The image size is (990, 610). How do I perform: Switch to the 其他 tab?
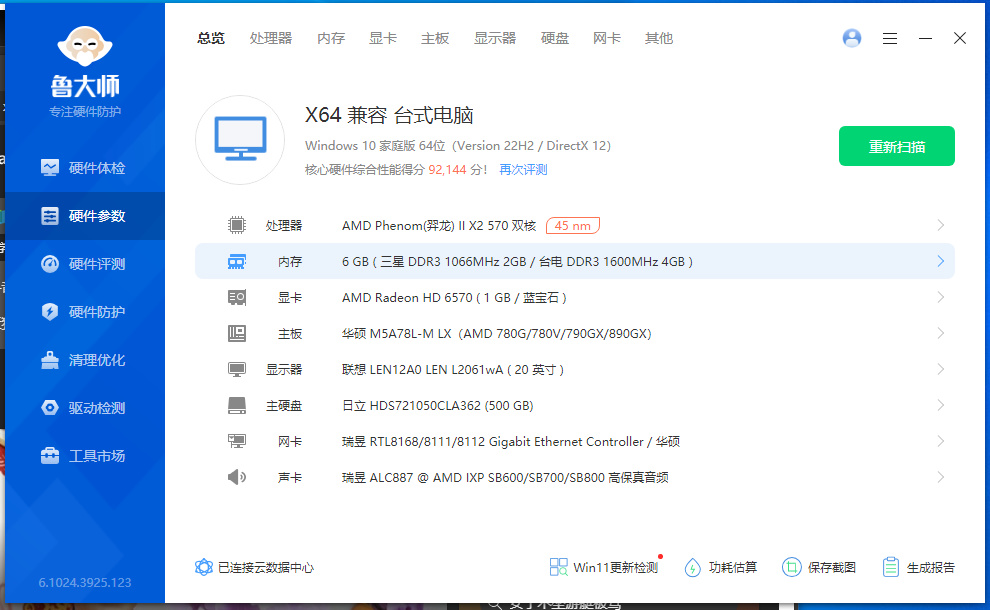659,39
